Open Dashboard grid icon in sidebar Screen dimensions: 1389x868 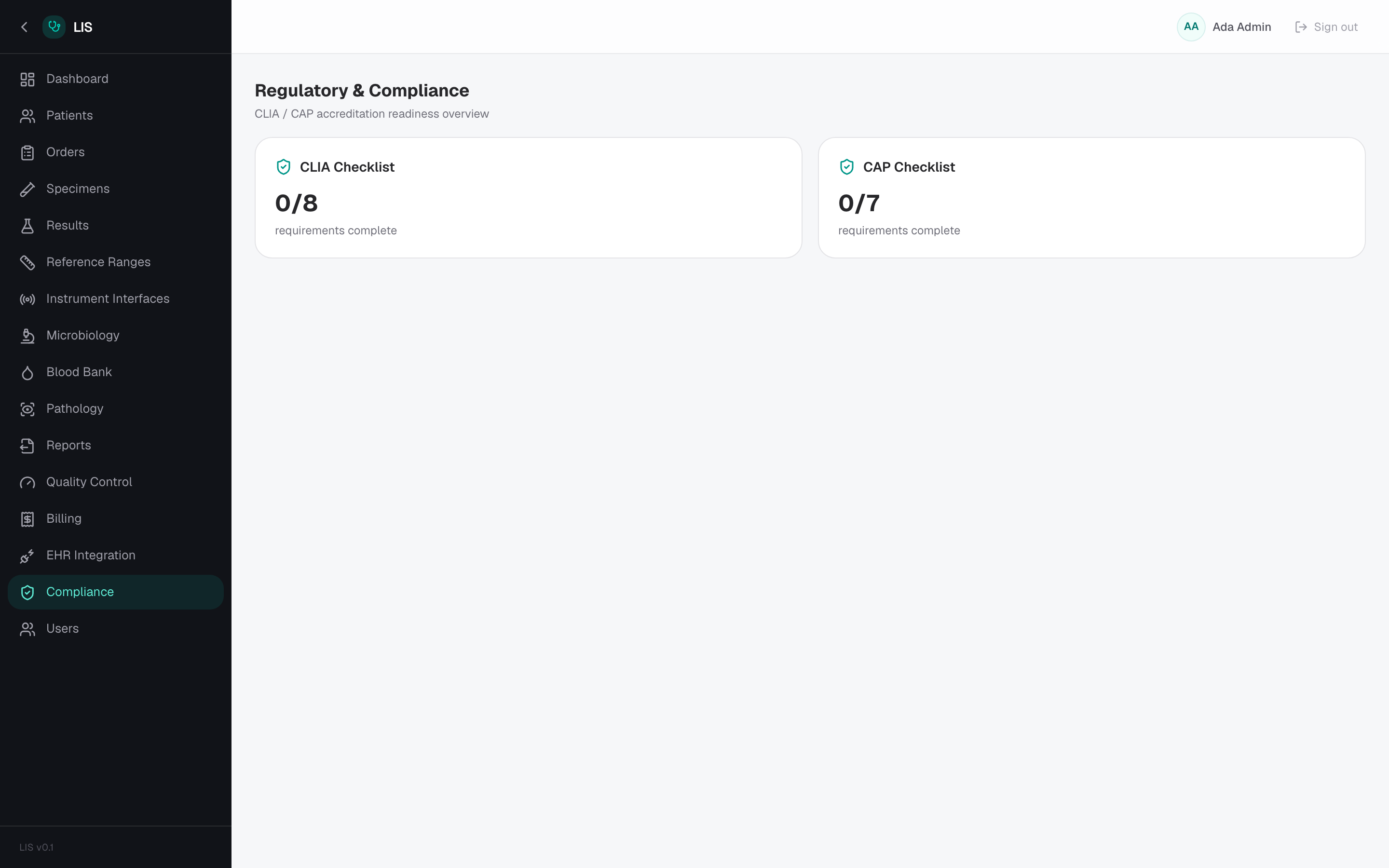click(27, 79)
